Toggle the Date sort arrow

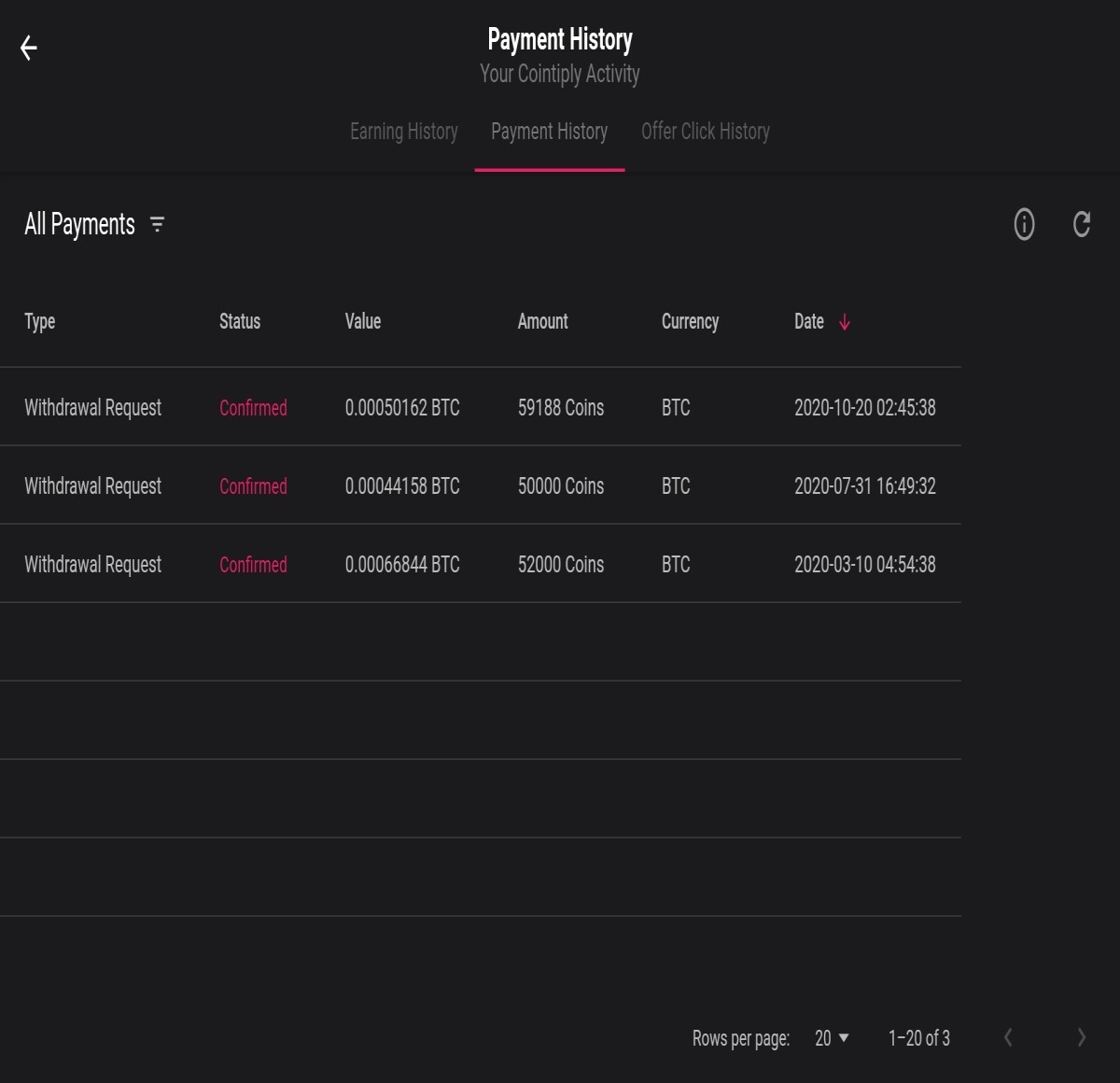click(x=845, y=322)
